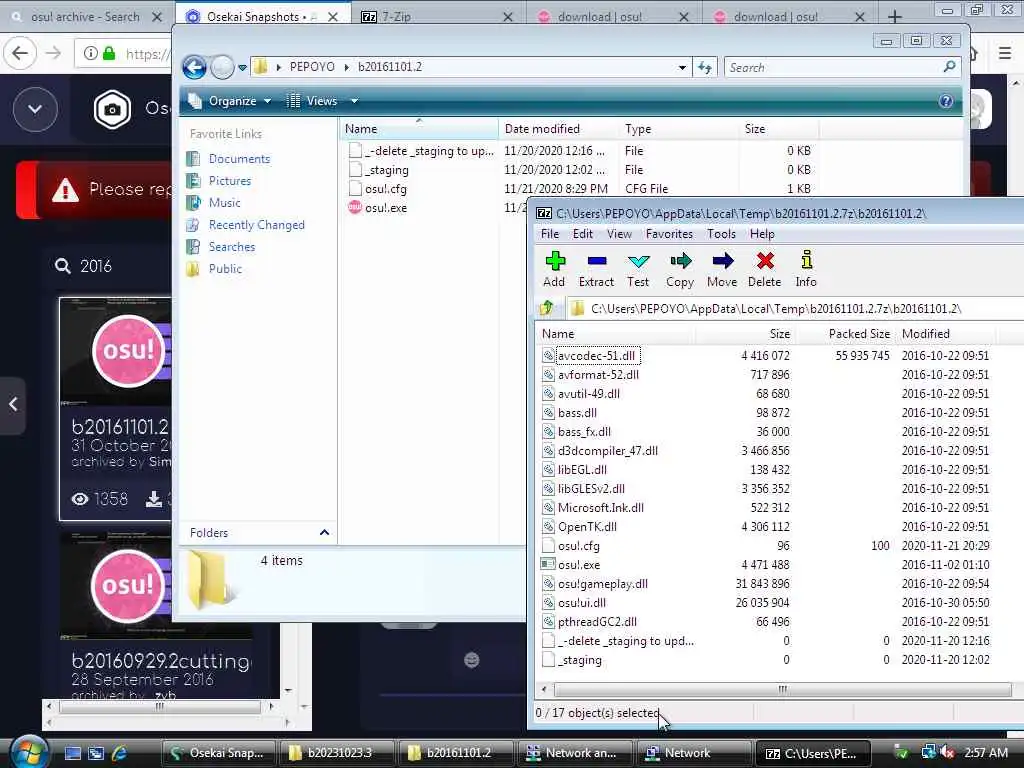Image resolution: width=1024 pixels, height=768 pixels.
Task: Open Explorer help question mark icon
Action: point(946,101)
